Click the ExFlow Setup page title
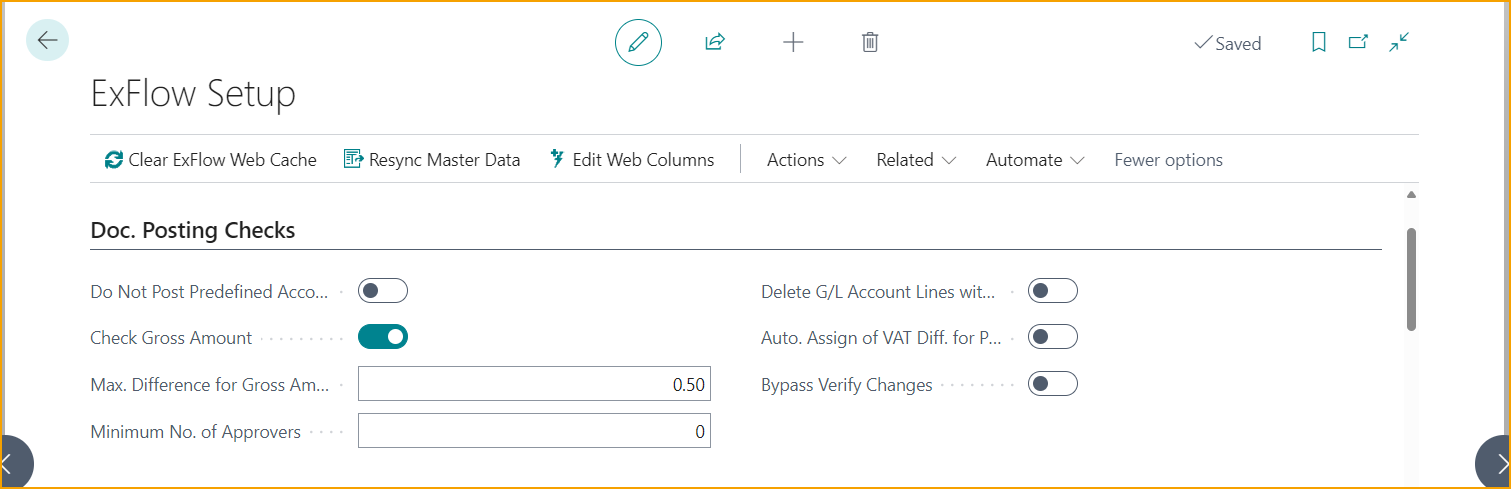Image resolution: width=1511 pixels, height=489 pixels. click(193, 94)
